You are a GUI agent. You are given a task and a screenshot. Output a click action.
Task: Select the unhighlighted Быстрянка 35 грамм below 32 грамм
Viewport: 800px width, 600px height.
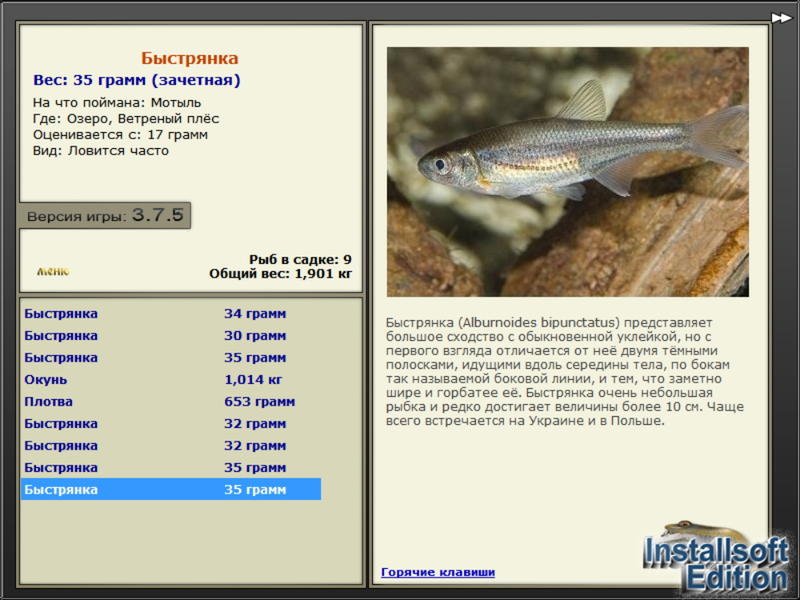[x=171, y=467]
